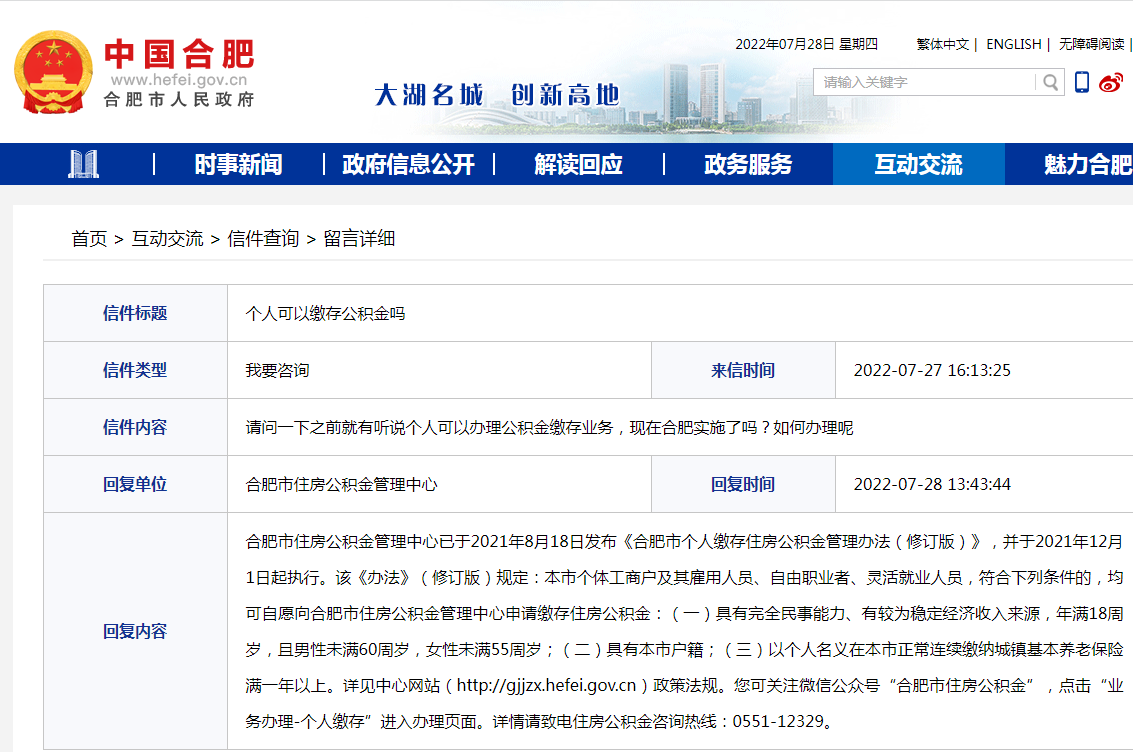Enable 无障碍阅读 accessibility mode
The width and height of the screenshot is (1133, 752).
(x=1091, y=44)
